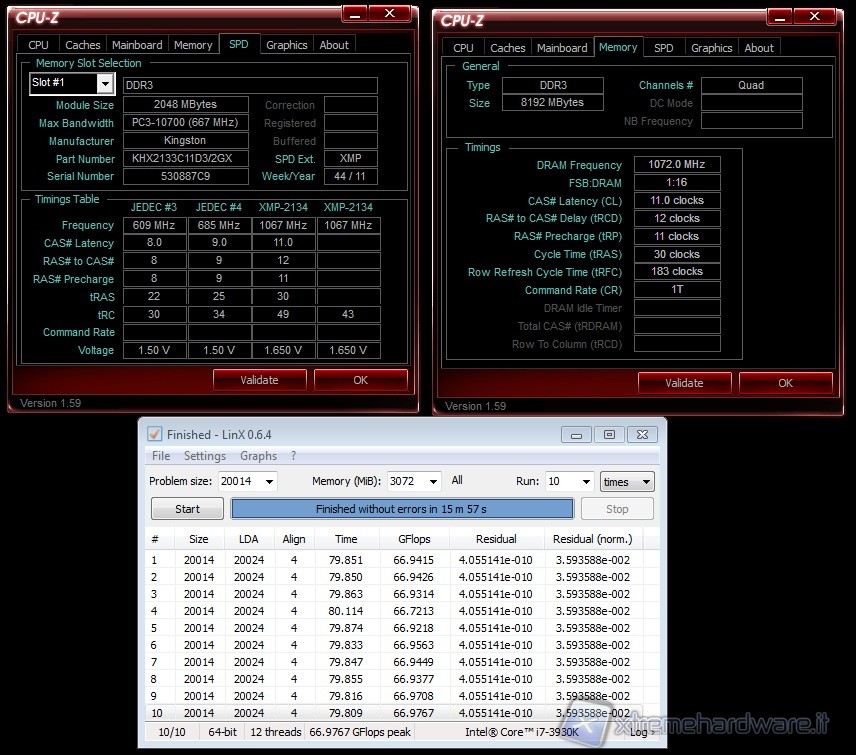Maximize the LinX window
The image size is (856, 755).
pyautogui.click(x=608, y=434)
